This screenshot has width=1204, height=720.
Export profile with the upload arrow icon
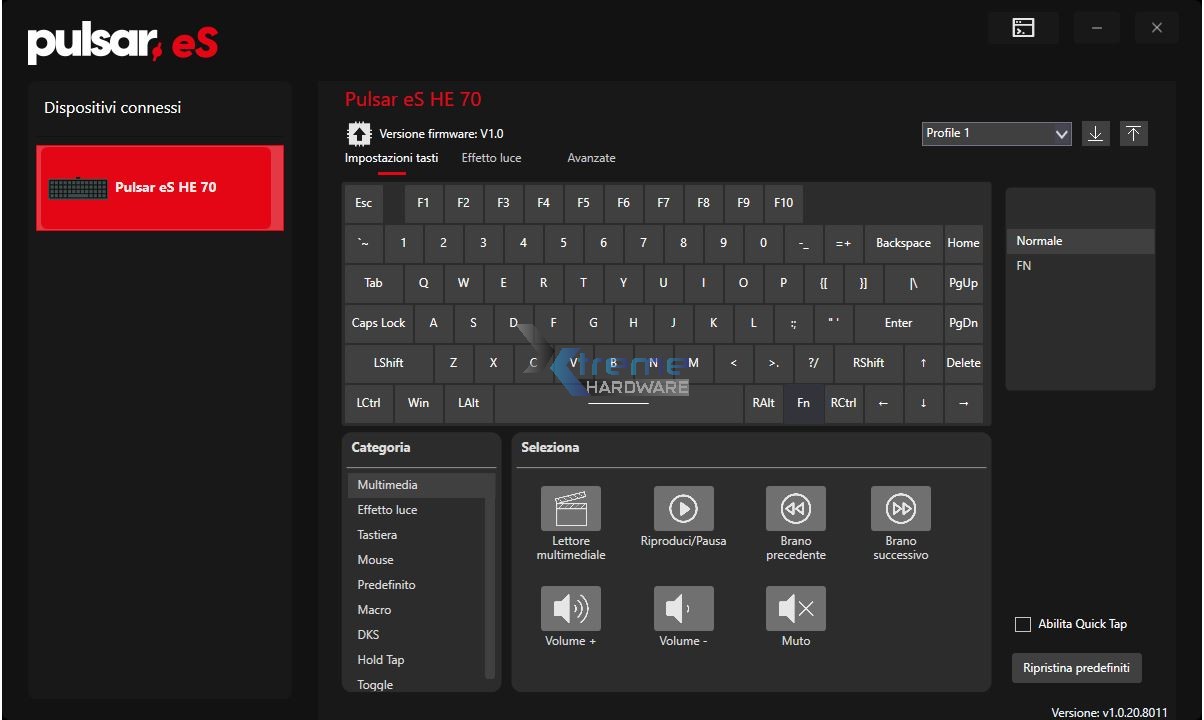pyautogui.click(x=1133, y=134)
